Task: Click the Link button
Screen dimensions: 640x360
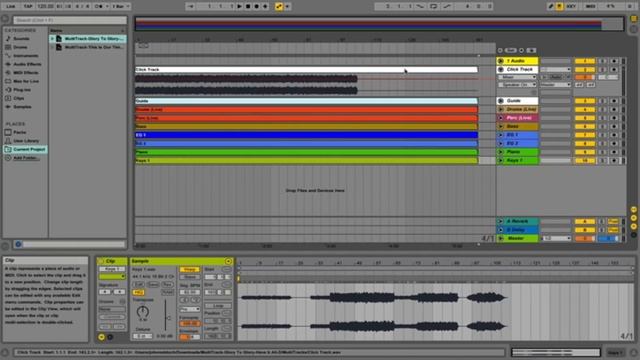Action: pos(11,7)
